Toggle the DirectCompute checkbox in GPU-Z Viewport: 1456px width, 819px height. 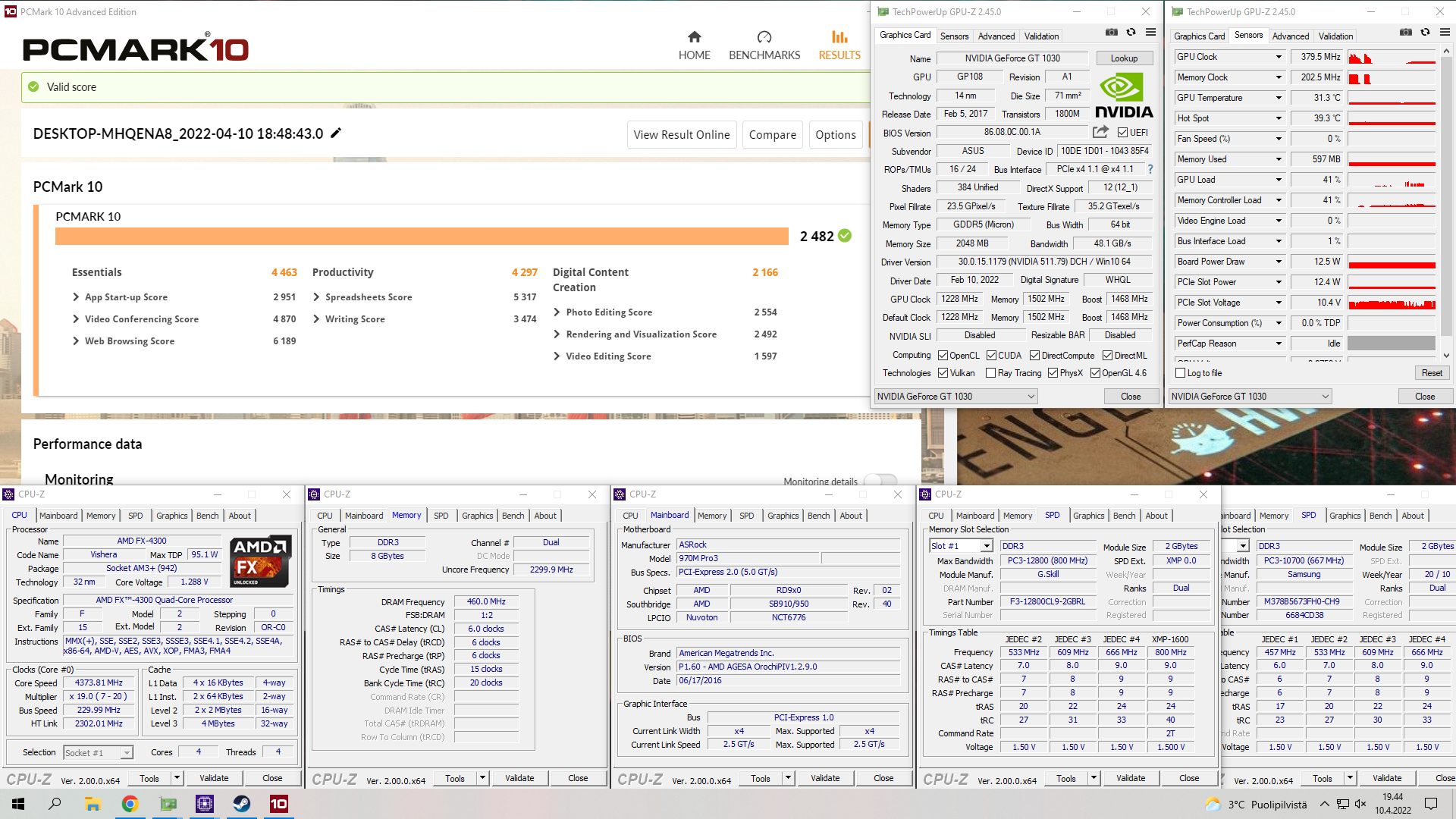pyautogui.click(x=1034, y=355)
